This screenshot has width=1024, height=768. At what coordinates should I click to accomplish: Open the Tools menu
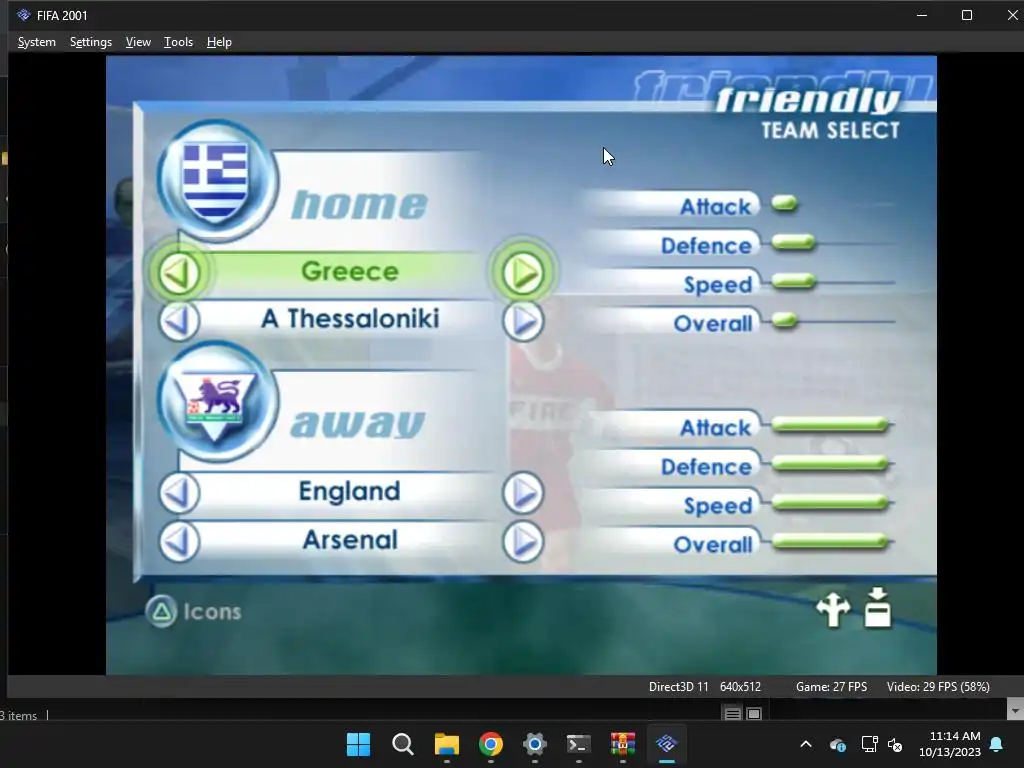click(x=178, y=42)
